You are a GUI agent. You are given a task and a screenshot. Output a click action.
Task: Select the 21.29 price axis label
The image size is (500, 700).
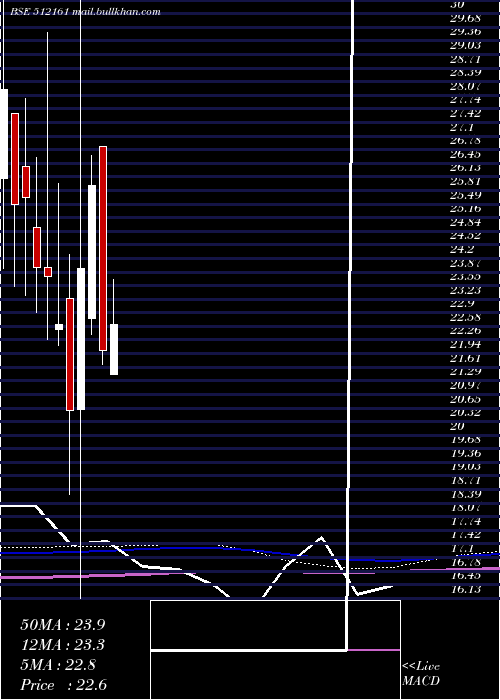pos(466,371)
